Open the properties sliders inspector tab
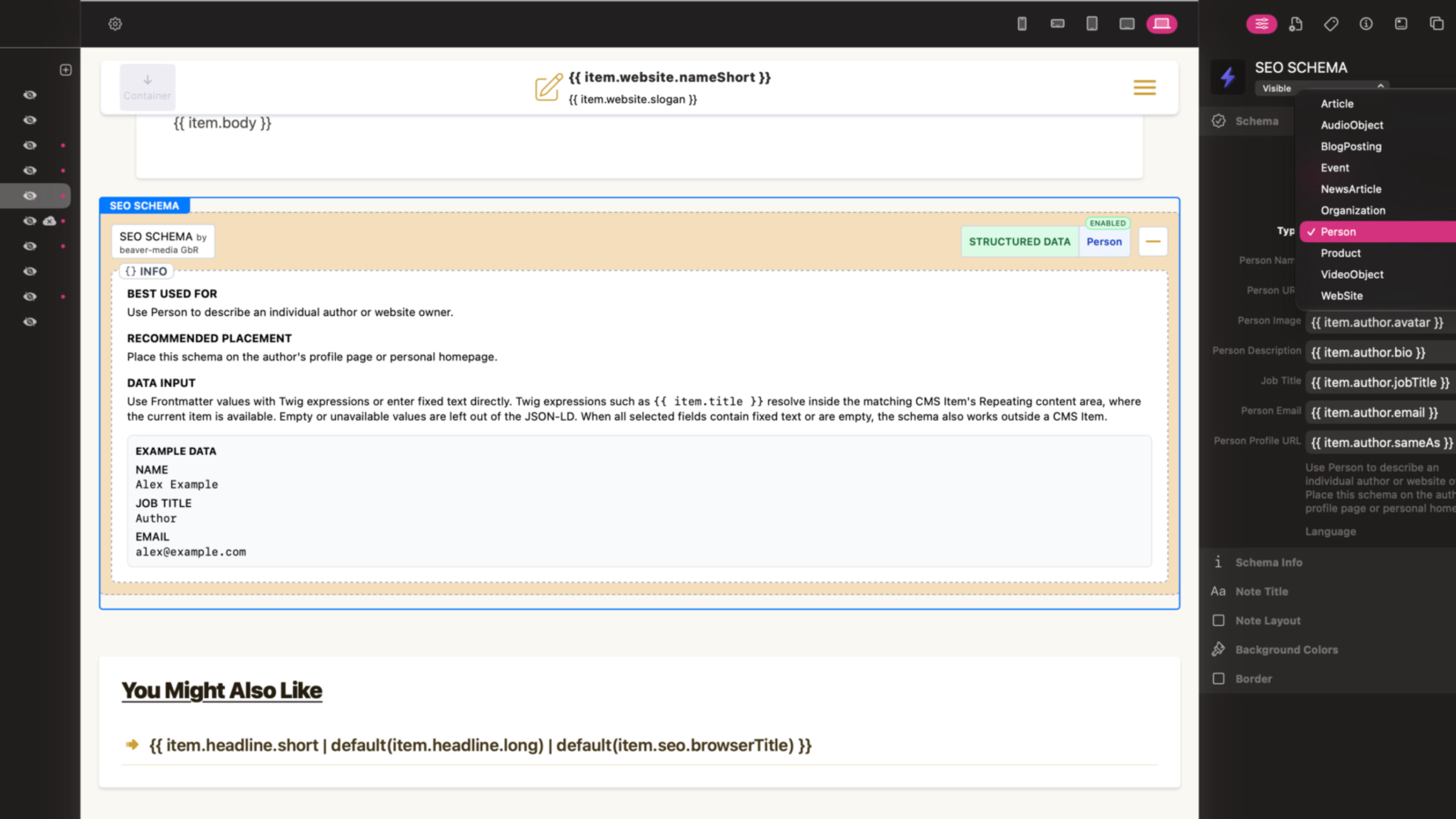This screenshot has height=819, width=1456. pos(1261,24)
